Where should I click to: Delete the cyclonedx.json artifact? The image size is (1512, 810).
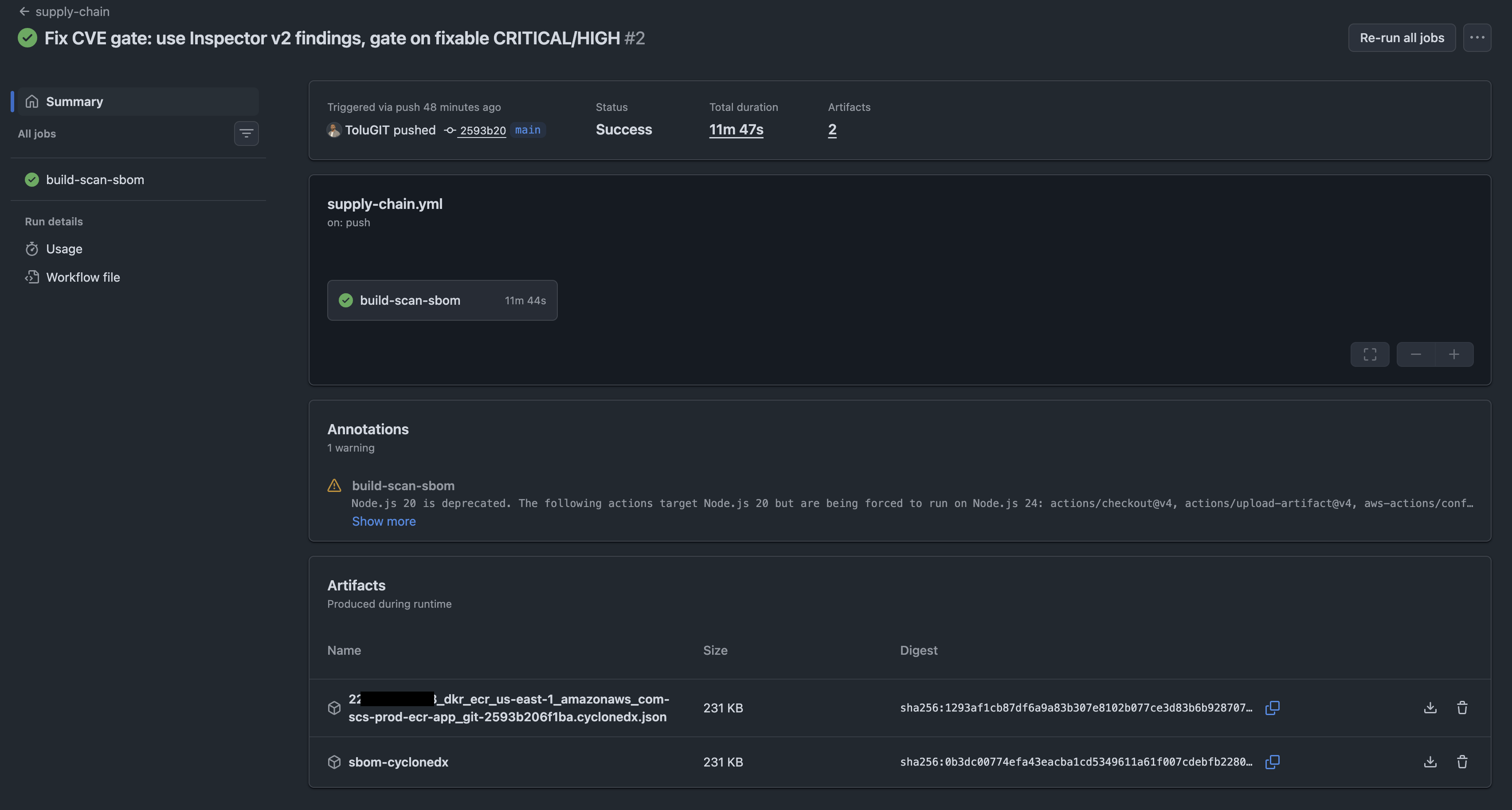[1462, 708]
